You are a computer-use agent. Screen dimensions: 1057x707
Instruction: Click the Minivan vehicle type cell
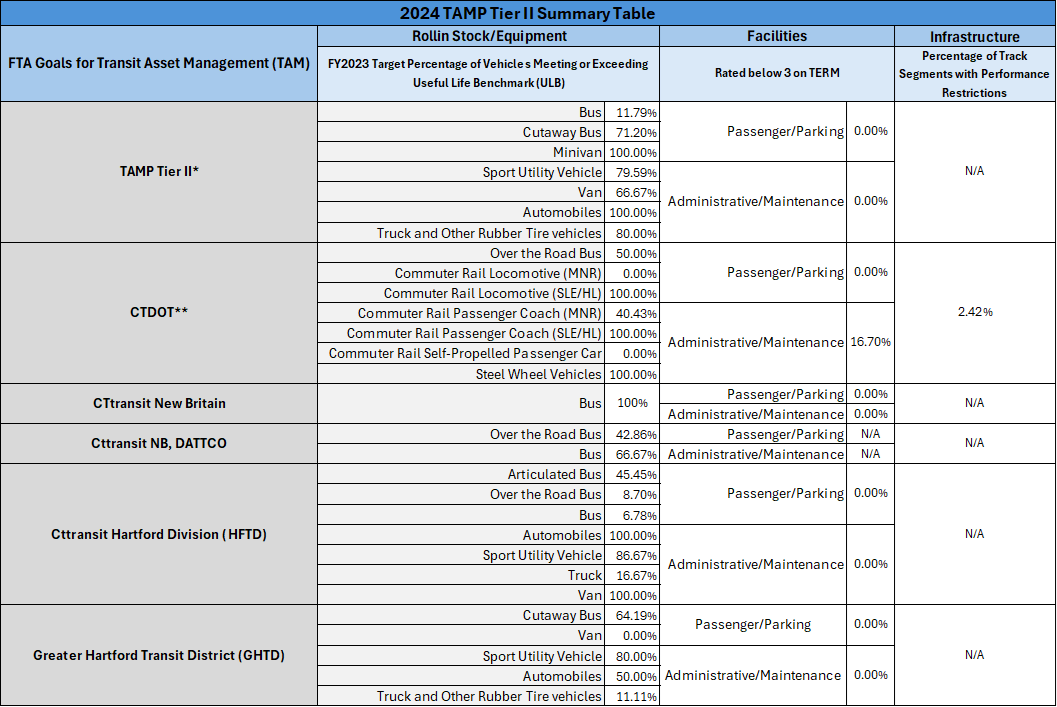pyautogui.click(x=577, y=152)
